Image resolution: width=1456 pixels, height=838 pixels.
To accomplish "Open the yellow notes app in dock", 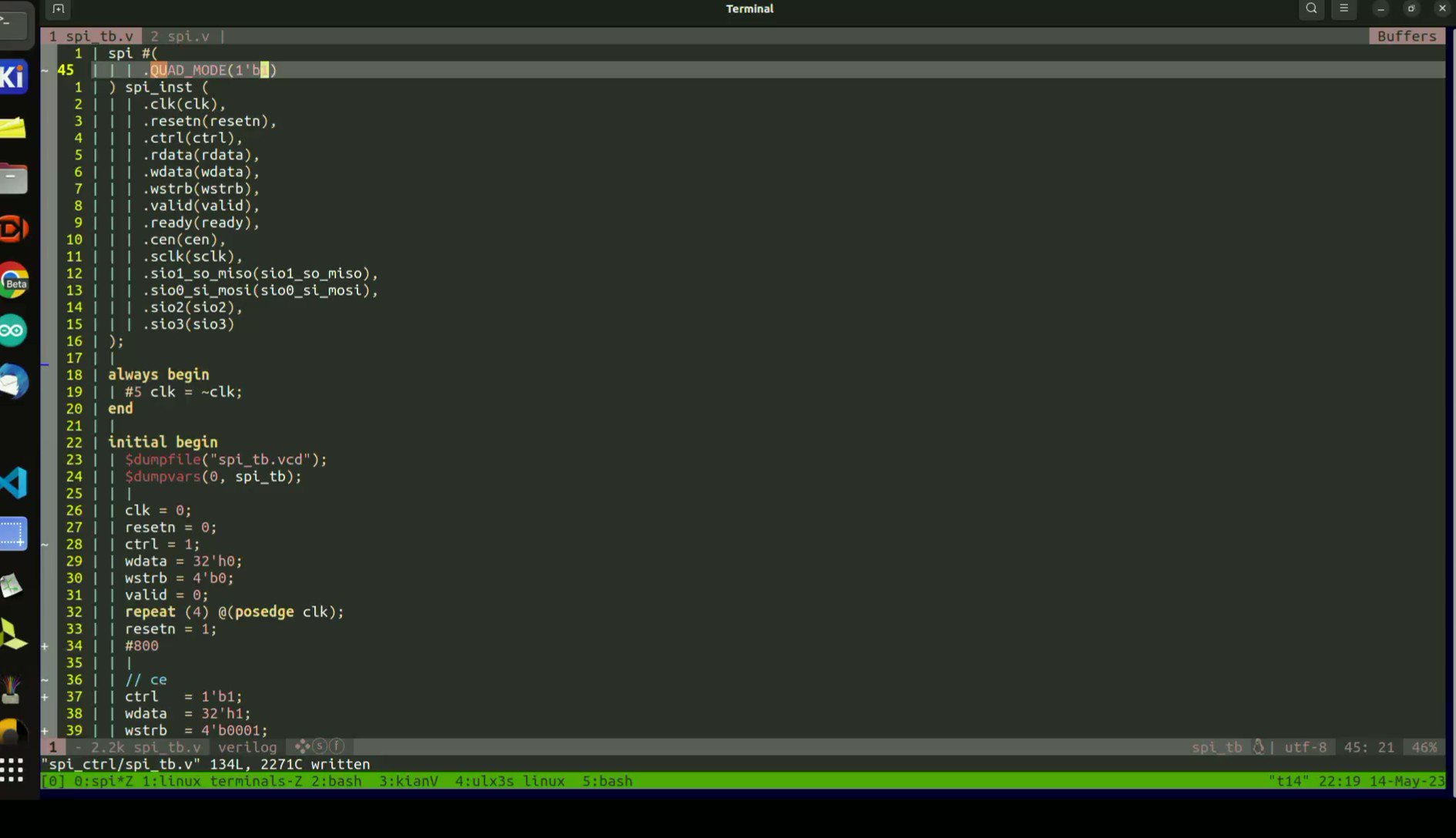I will click(13, 127).
